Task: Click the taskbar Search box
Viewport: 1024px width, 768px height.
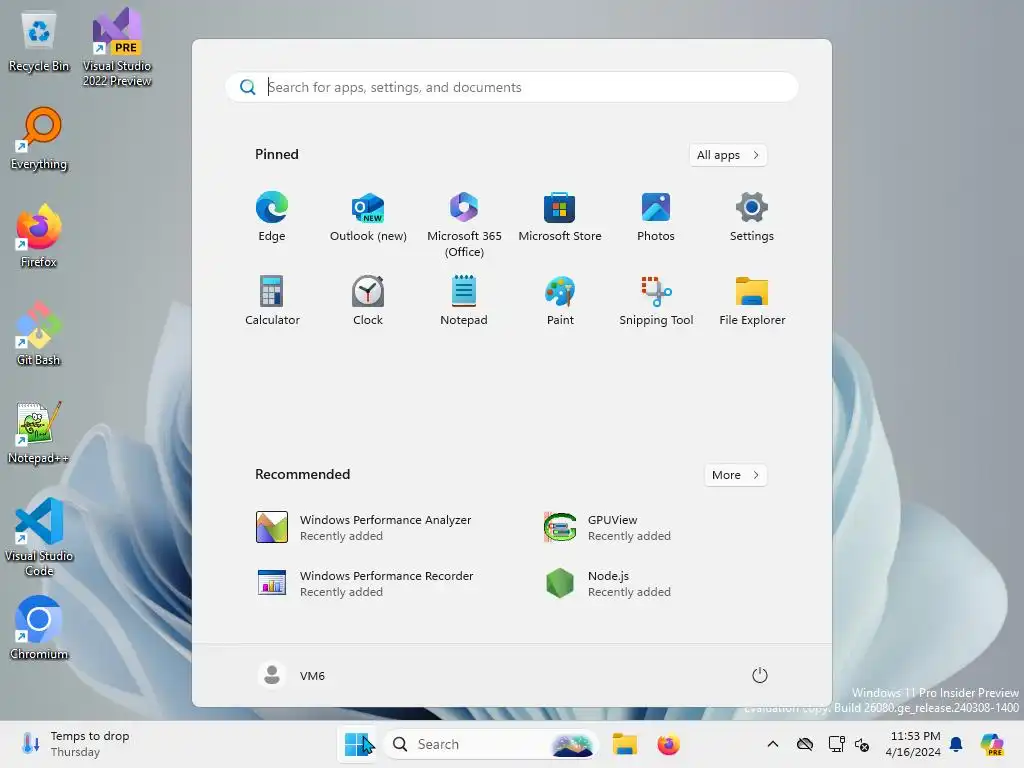Action: click(490, 744)
